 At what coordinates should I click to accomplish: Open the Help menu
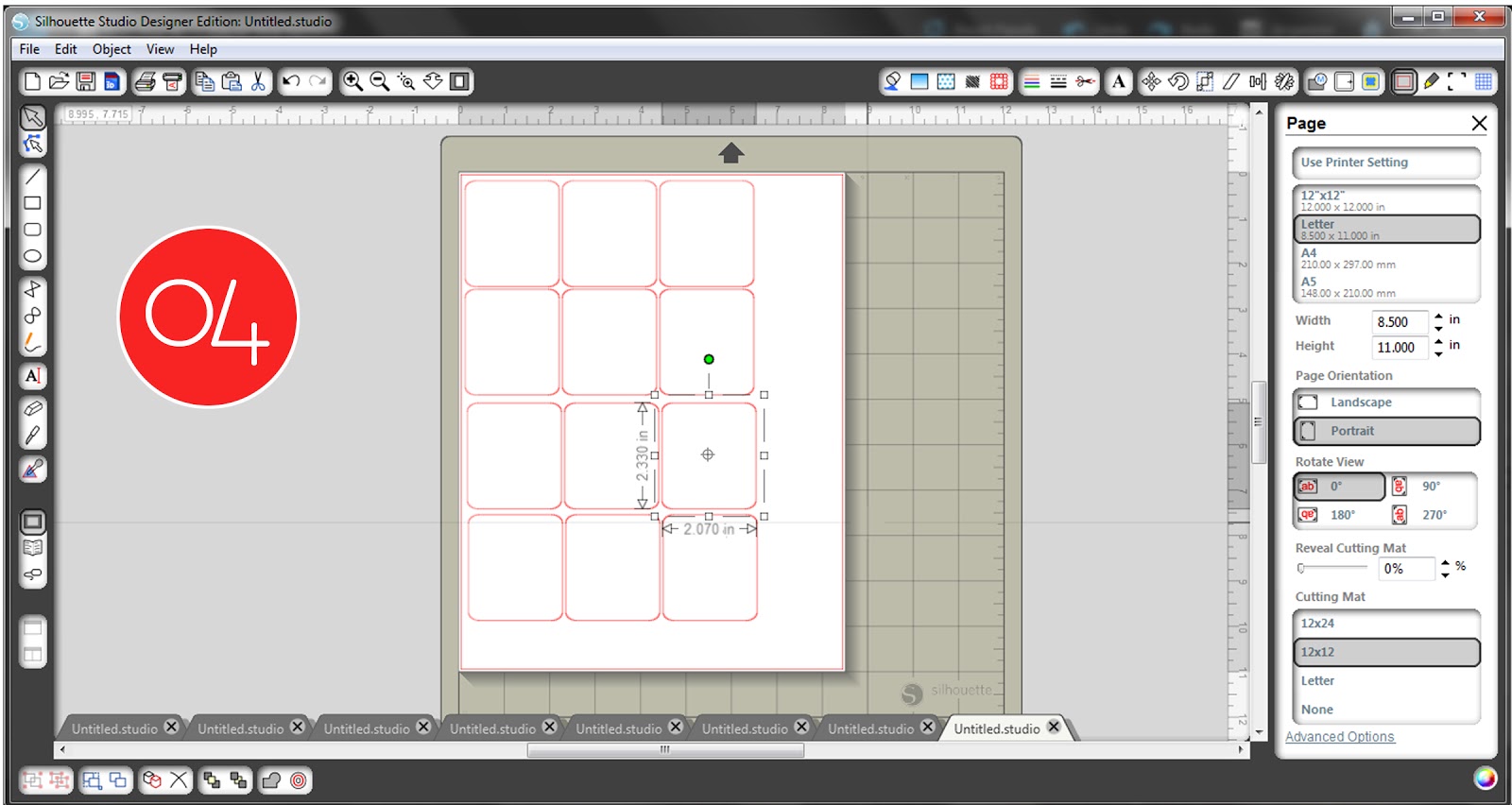[203, 49]
